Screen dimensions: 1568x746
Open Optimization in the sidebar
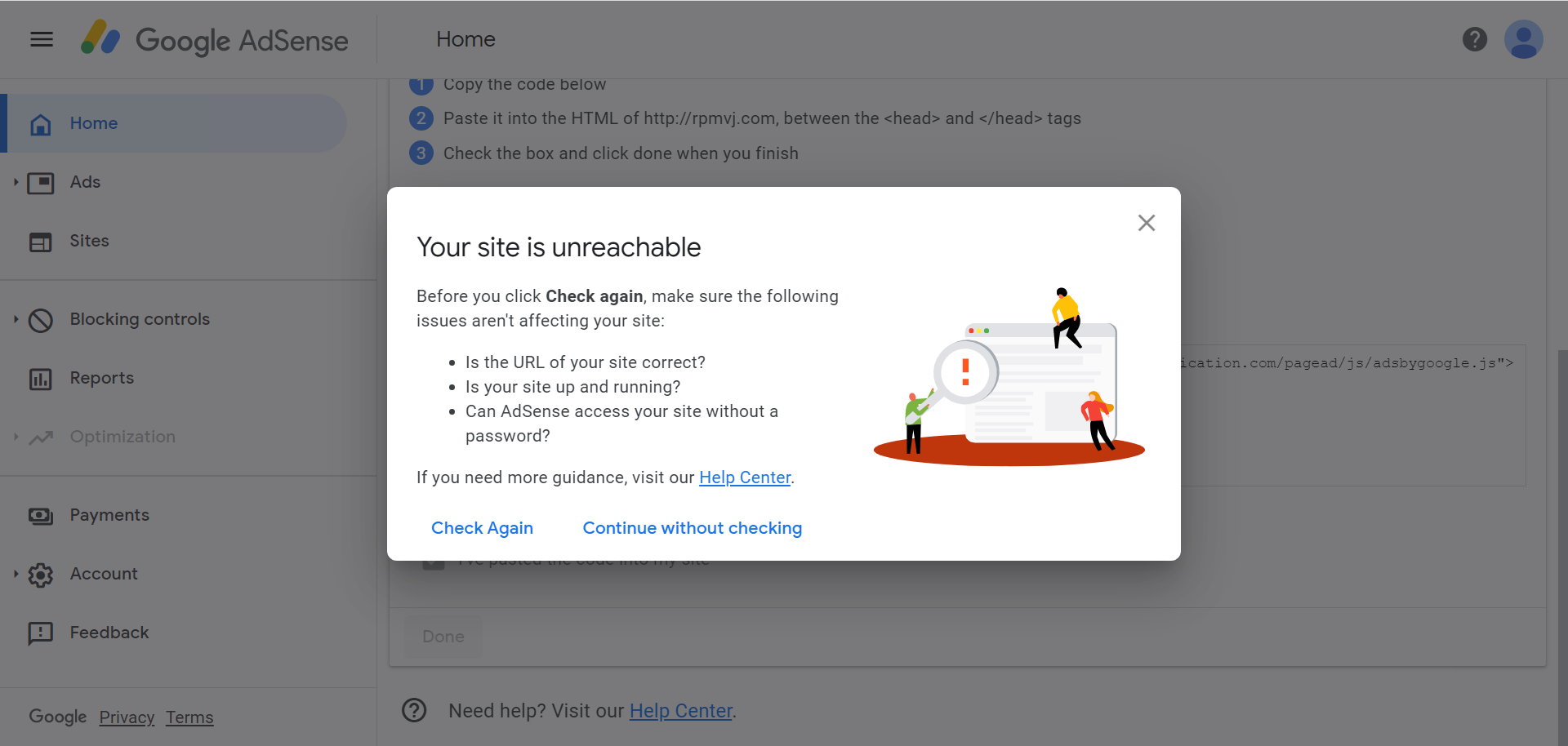(x=122, y=437)
